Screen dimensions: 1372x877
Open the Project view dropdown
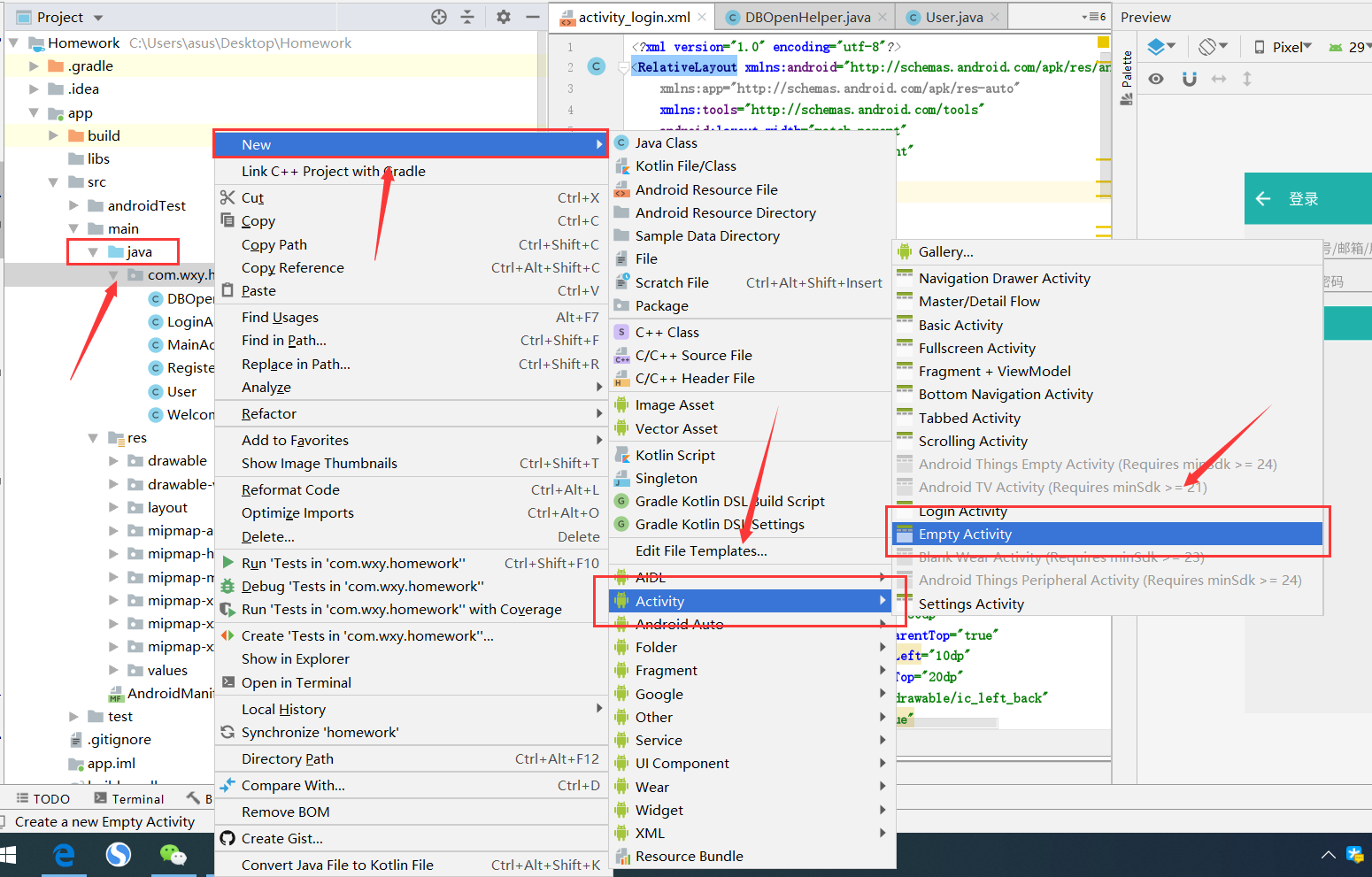[x=96, y=16]
